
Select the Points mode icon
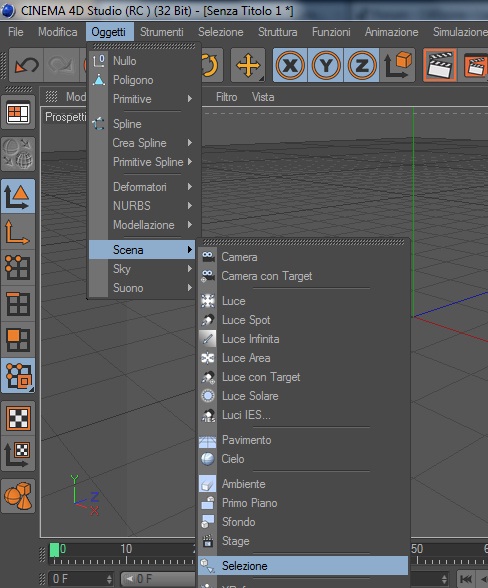[x=18, y=268]
